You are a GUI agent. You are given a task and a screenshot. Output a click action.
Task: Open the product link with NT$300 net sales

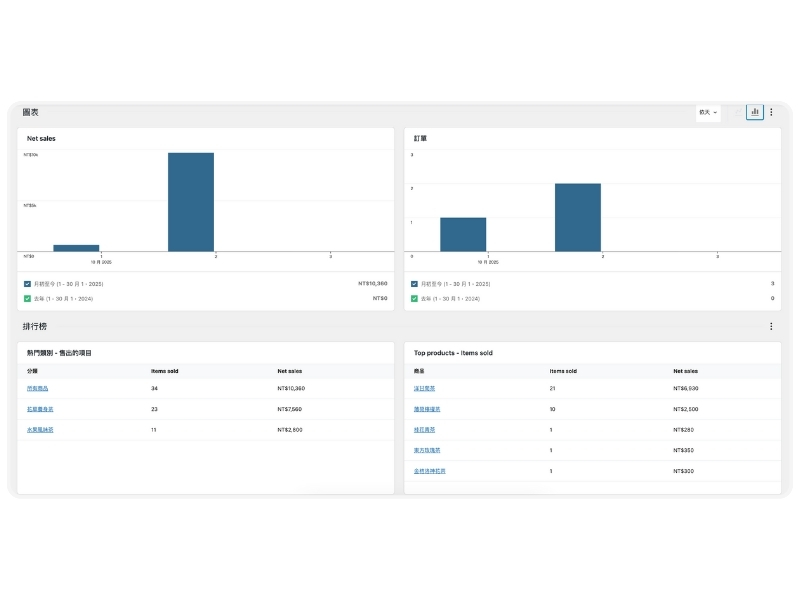[x=430, y=470]
